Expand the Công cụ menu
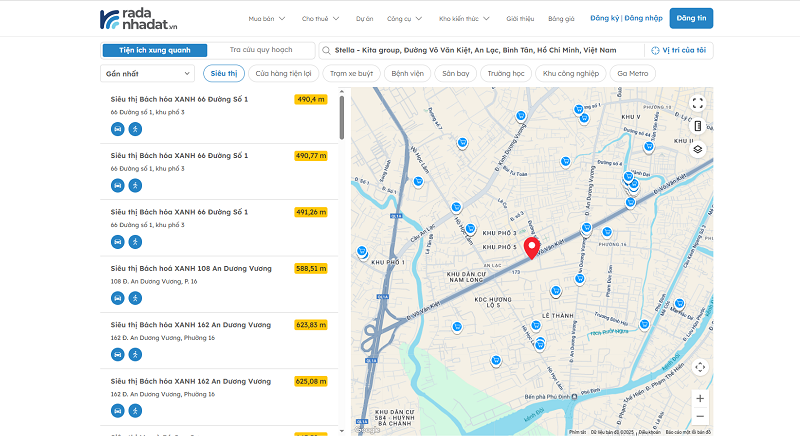The width and height of the screenshot is (800, 443). pos(405,18)
